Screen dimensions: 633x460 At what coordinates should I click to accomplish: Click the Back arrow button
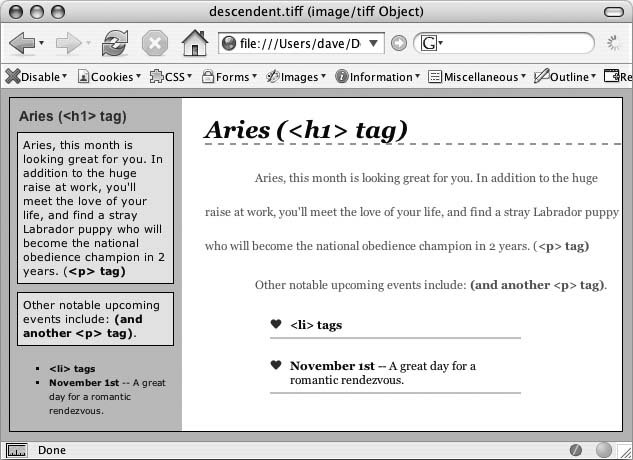point(22,43)
